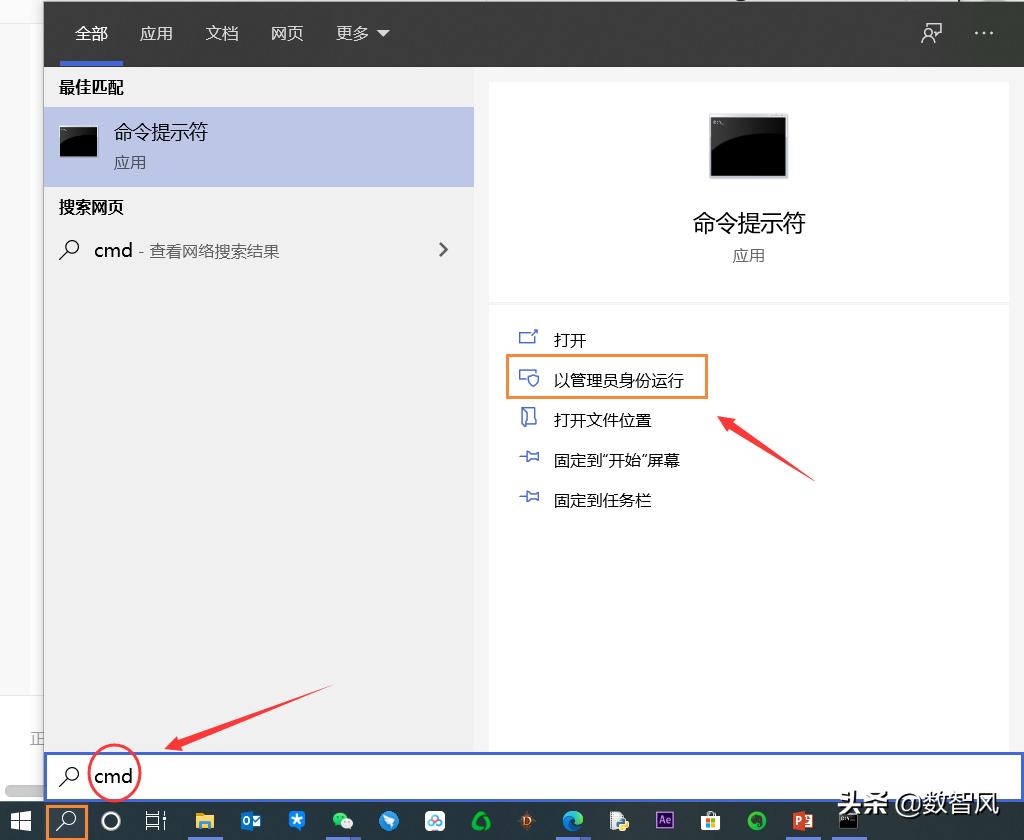Expand the 更多 dropdown in search
The width and height of the screenshot is (1024, 840).
(362, 33)
